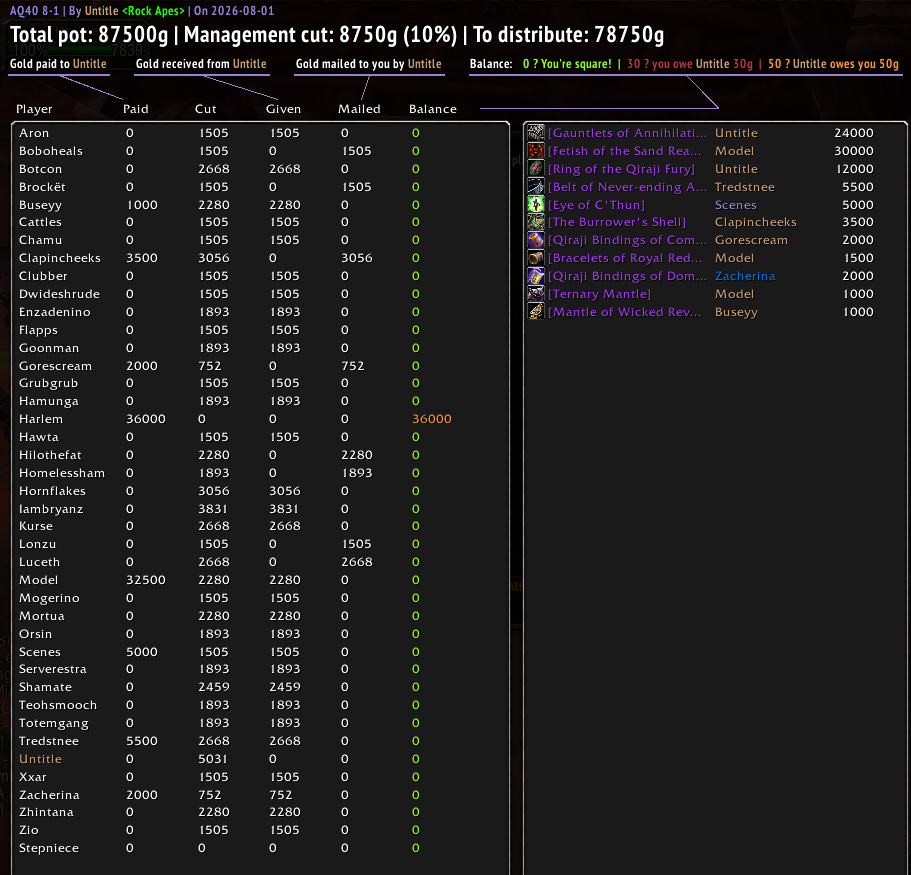Click the Mailed column header
911x875 pixels.
click(359, 109)
